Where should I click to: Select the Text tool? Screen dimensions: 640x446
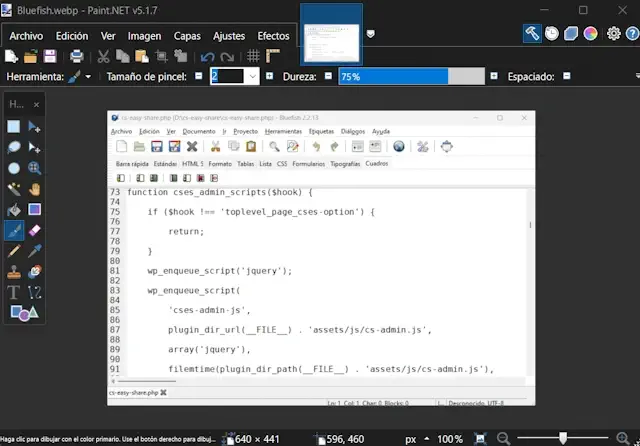pyautogui.click(x=13, y=293)
